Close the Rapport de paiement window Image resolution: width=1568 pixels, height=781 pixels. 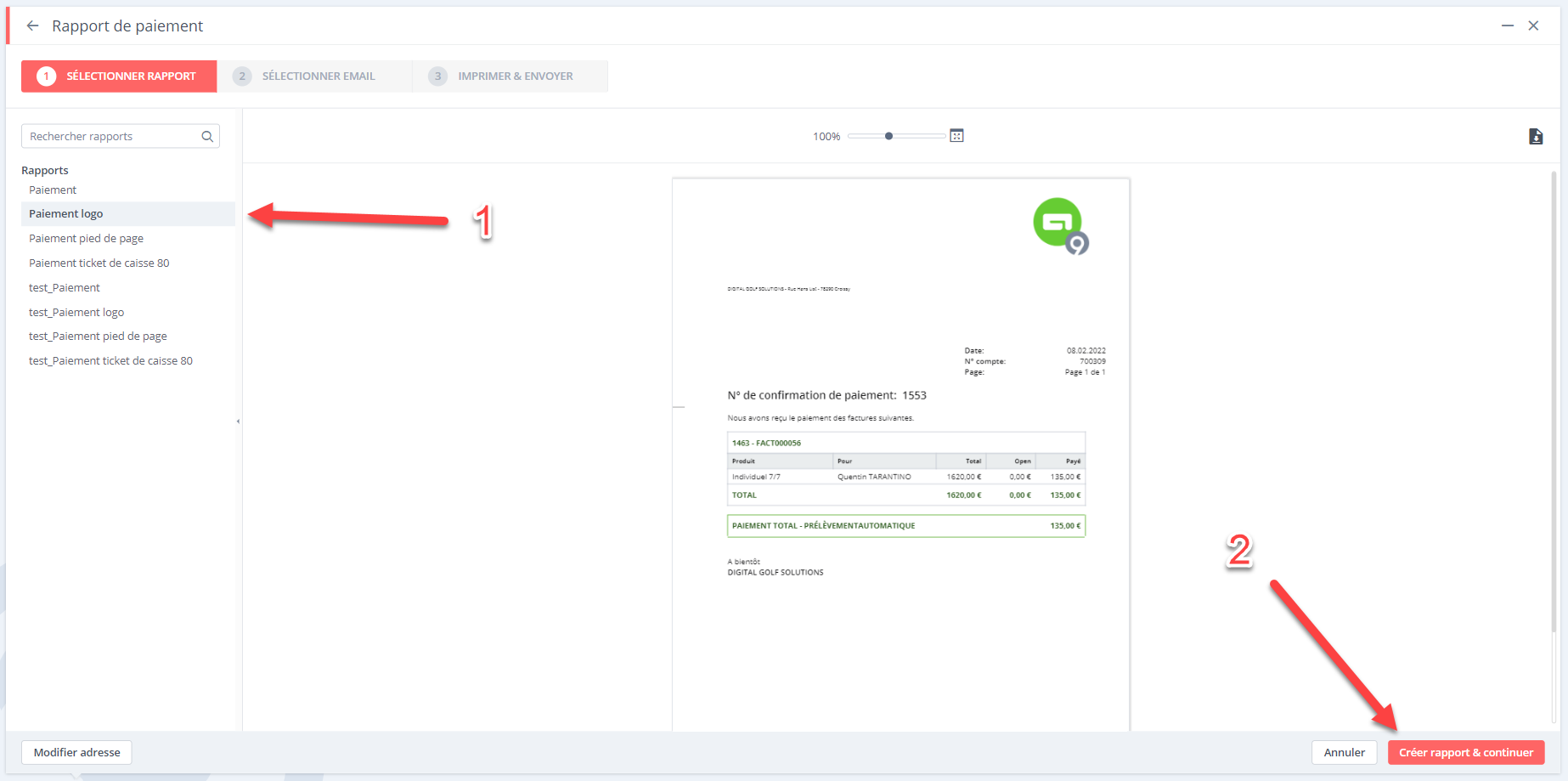tap(1534, 25)
